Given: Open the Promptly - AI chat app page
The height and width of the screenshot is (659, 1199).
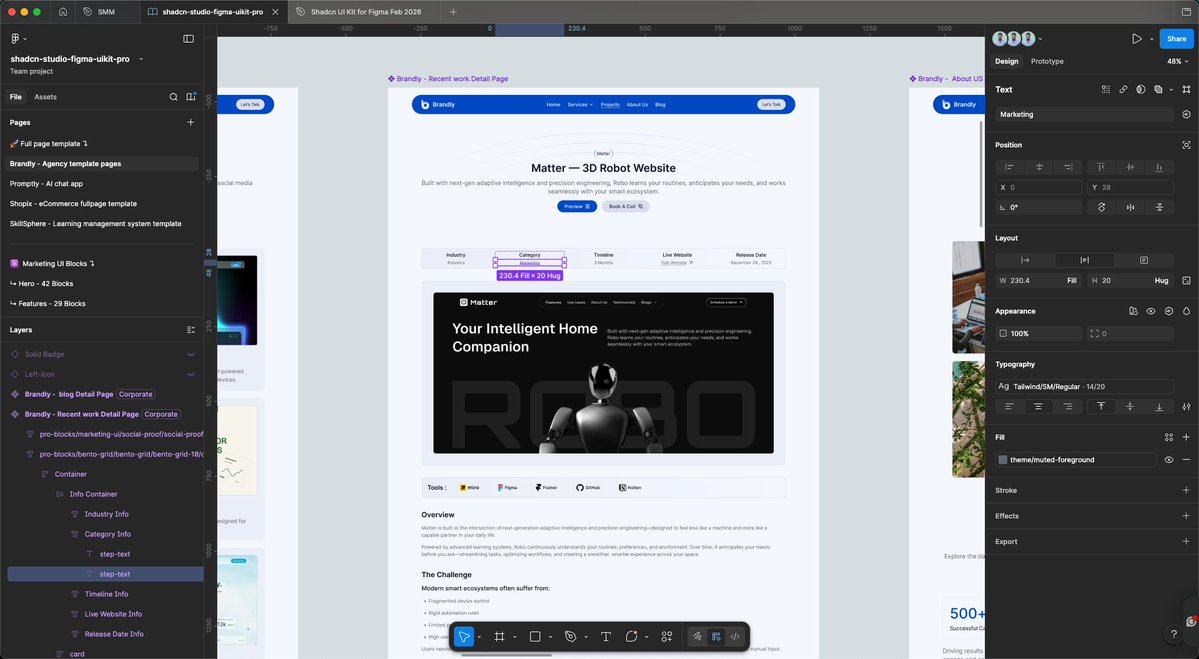Looking at the screenshot, I should click(46, 183).
